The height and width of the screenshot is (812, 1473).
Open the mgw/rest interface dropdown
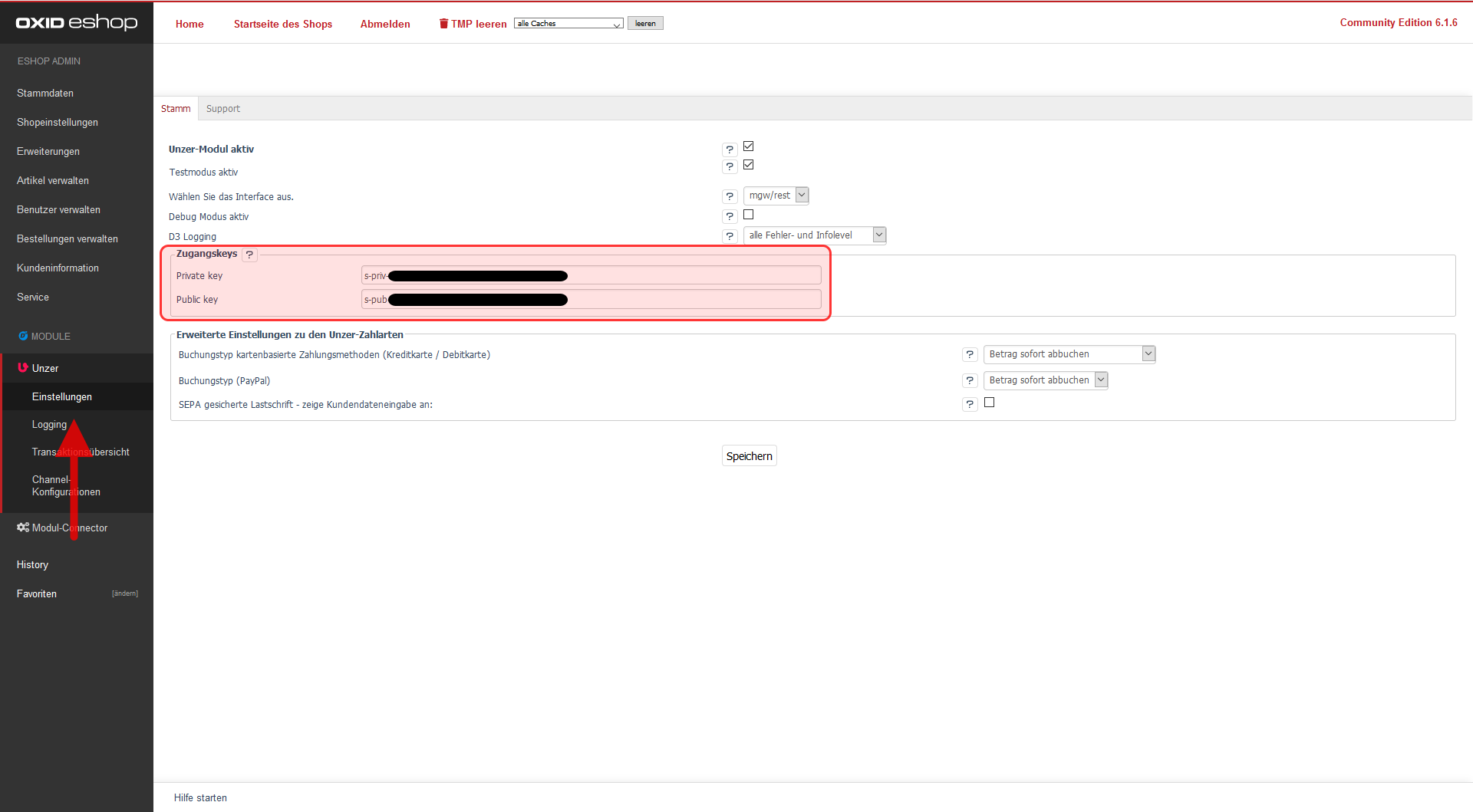(776, 196)
